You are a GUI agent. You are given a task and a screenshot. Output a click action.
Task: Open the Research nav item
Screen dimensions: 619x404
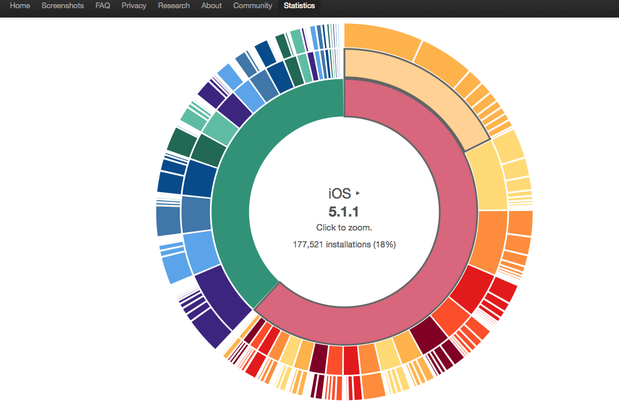coord(174,6)
